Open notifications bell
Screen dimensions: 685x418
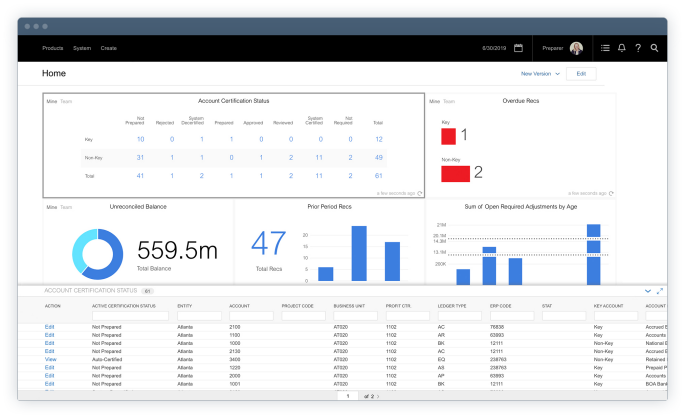[621, 48]
